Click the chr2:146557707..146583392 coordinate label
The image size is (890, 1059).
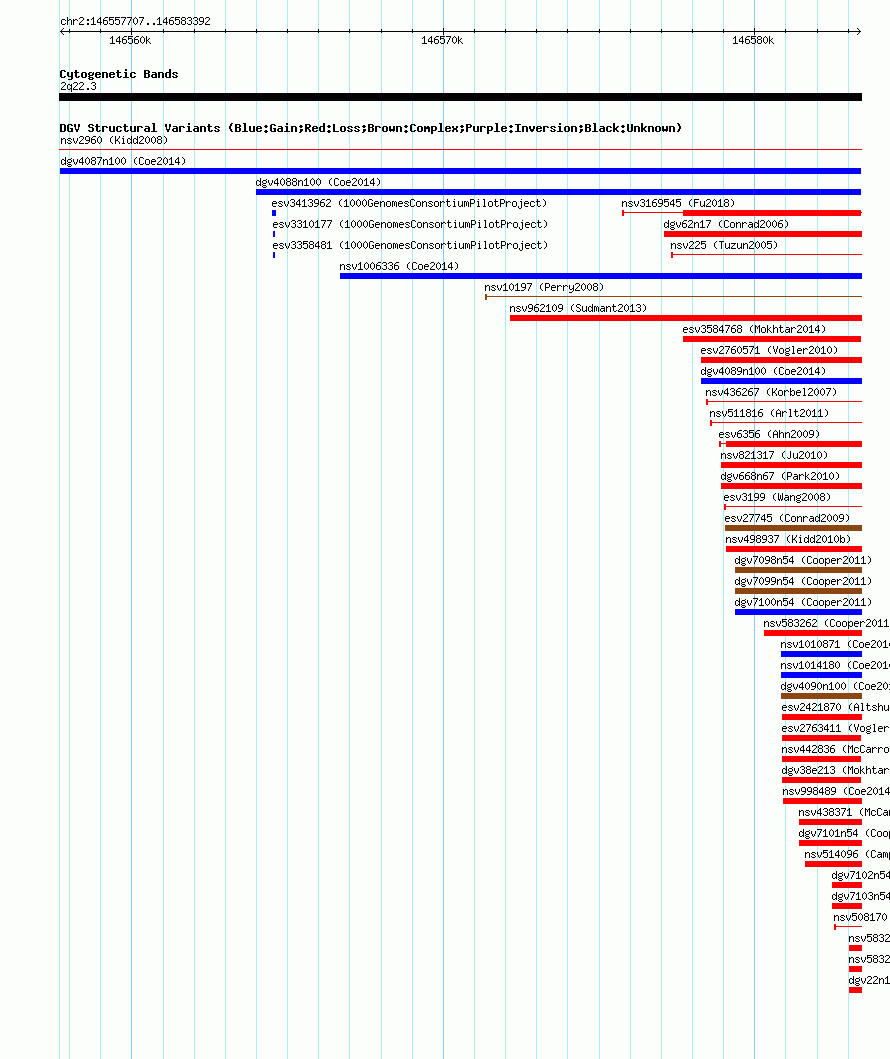tap(135, 21)
